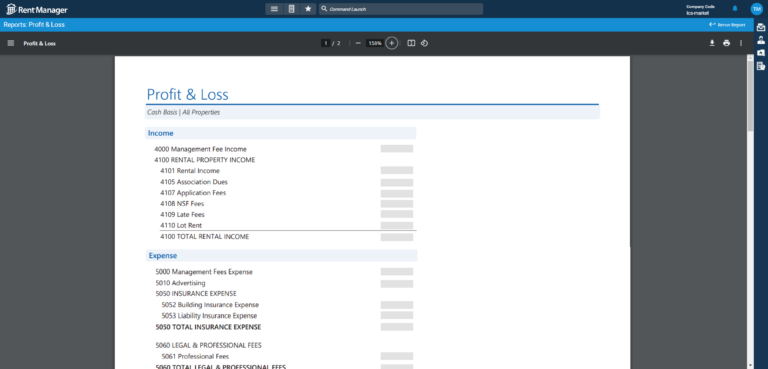Screen dimensions: 768x369
Task: Click the Command Launch search field
Action: coord(401,9)
